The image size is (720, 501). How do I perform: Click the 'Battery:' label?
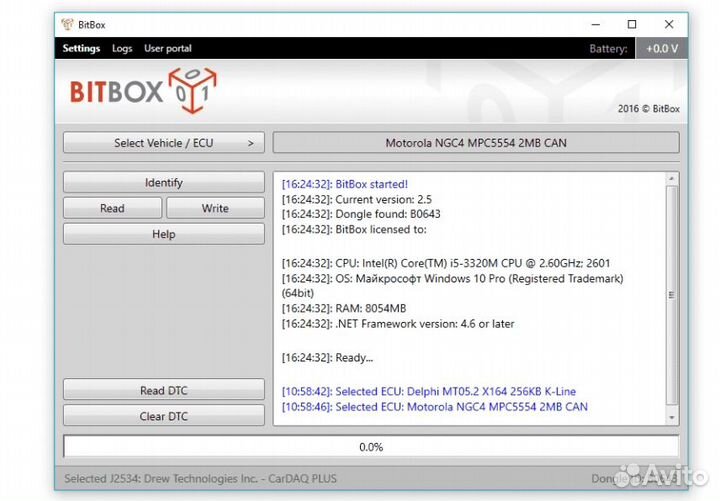click(608, 49)
